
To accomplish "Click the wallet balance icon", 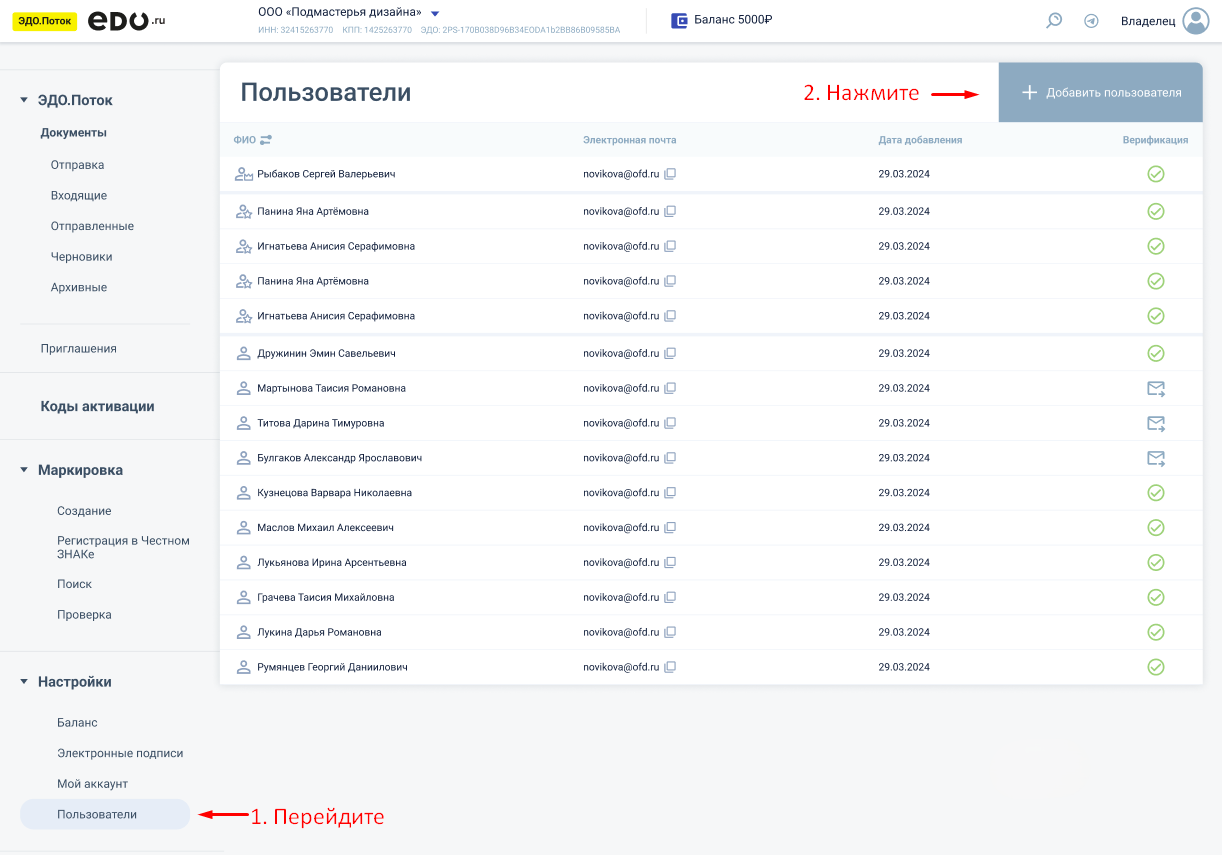I will point(679,20).
